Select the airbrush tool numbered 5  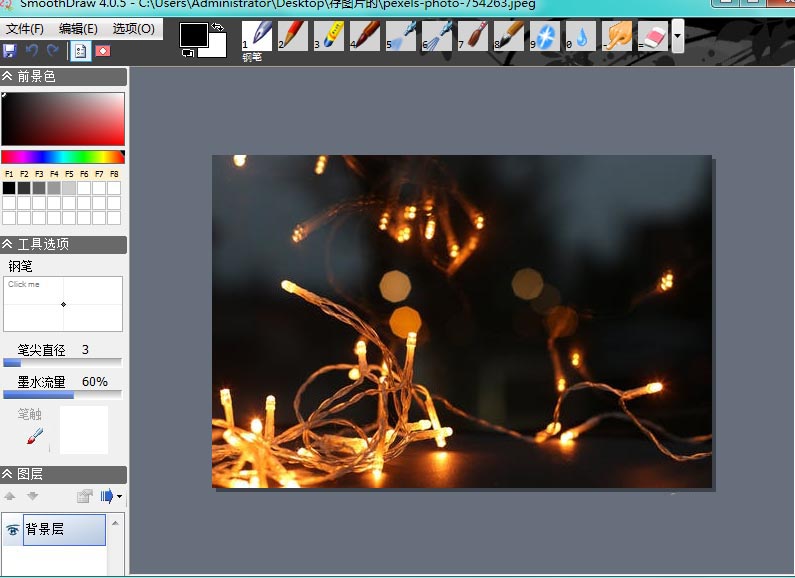pyautogui.click(x=401, y=35)
